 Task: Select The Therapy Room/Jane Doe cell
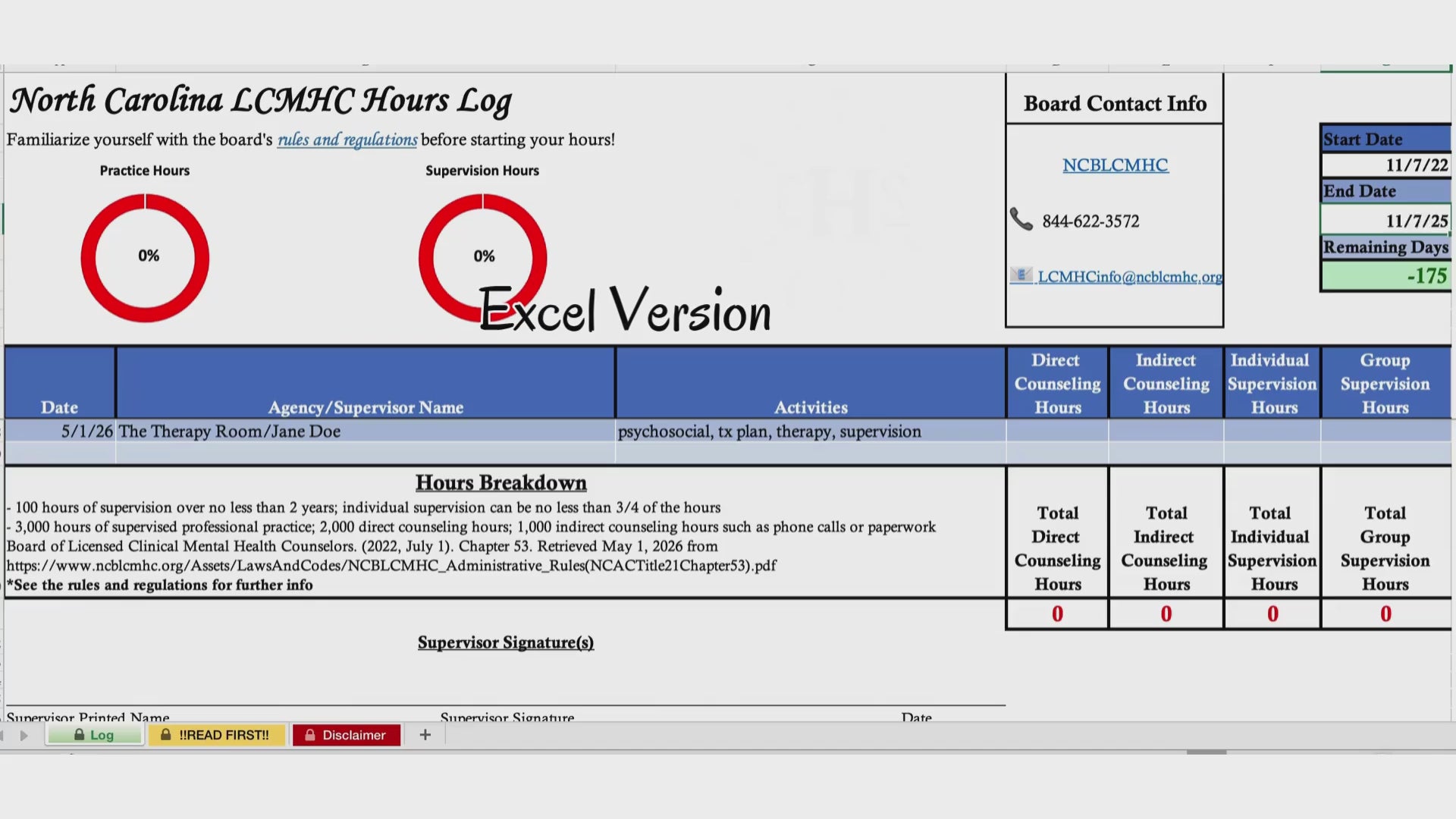tap(366, 431)
